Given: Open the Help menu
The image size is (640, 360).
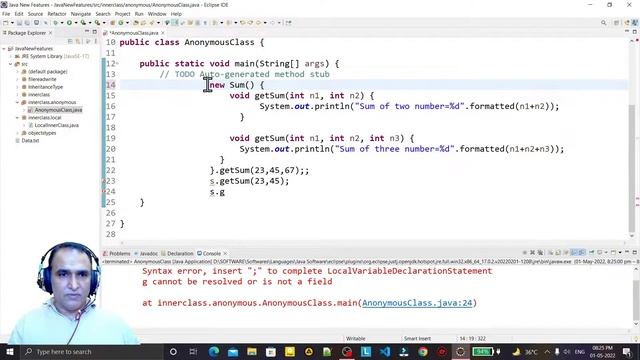Looking at the screenshot, I should point(176,14).
